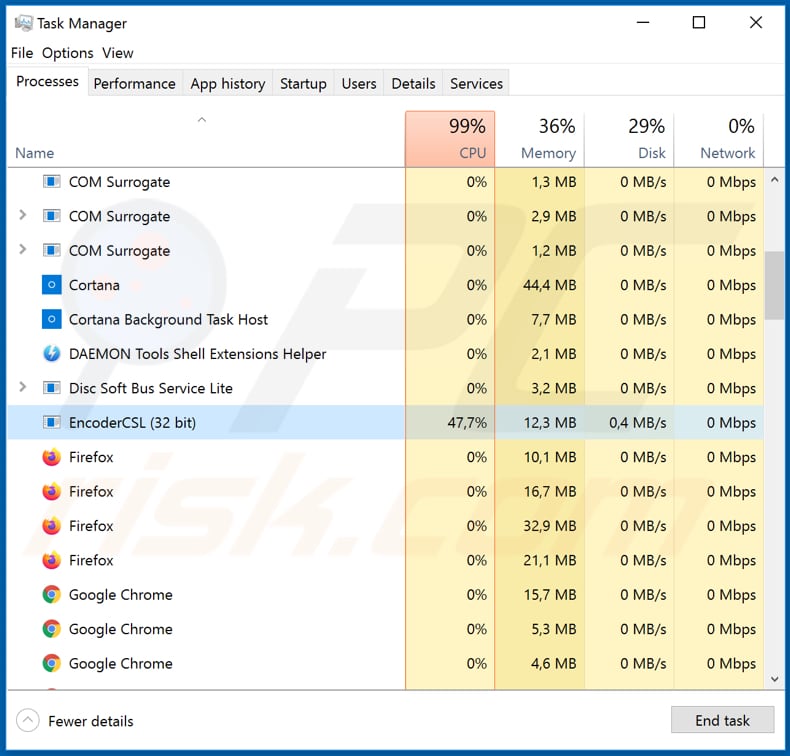Open the Options menu
The width and height of the screenshot is (790, 756).
point(68,53)
